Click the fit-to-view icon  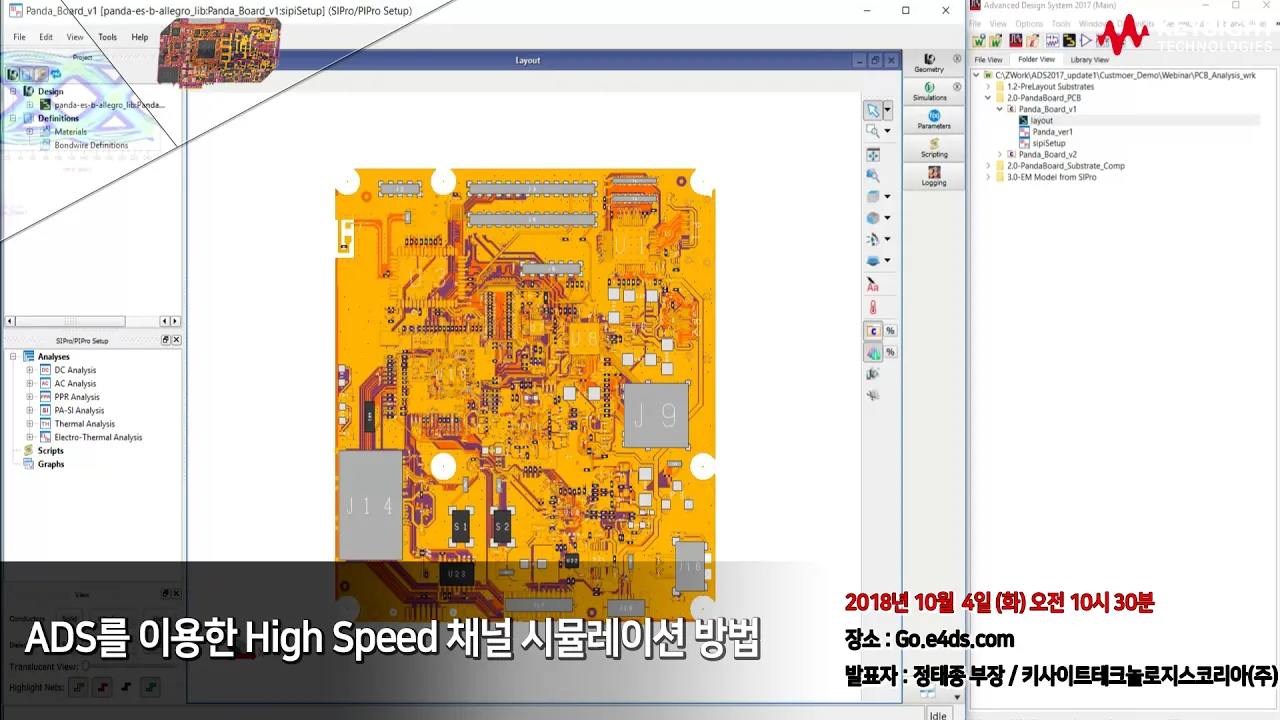click(x=873, y=155)
